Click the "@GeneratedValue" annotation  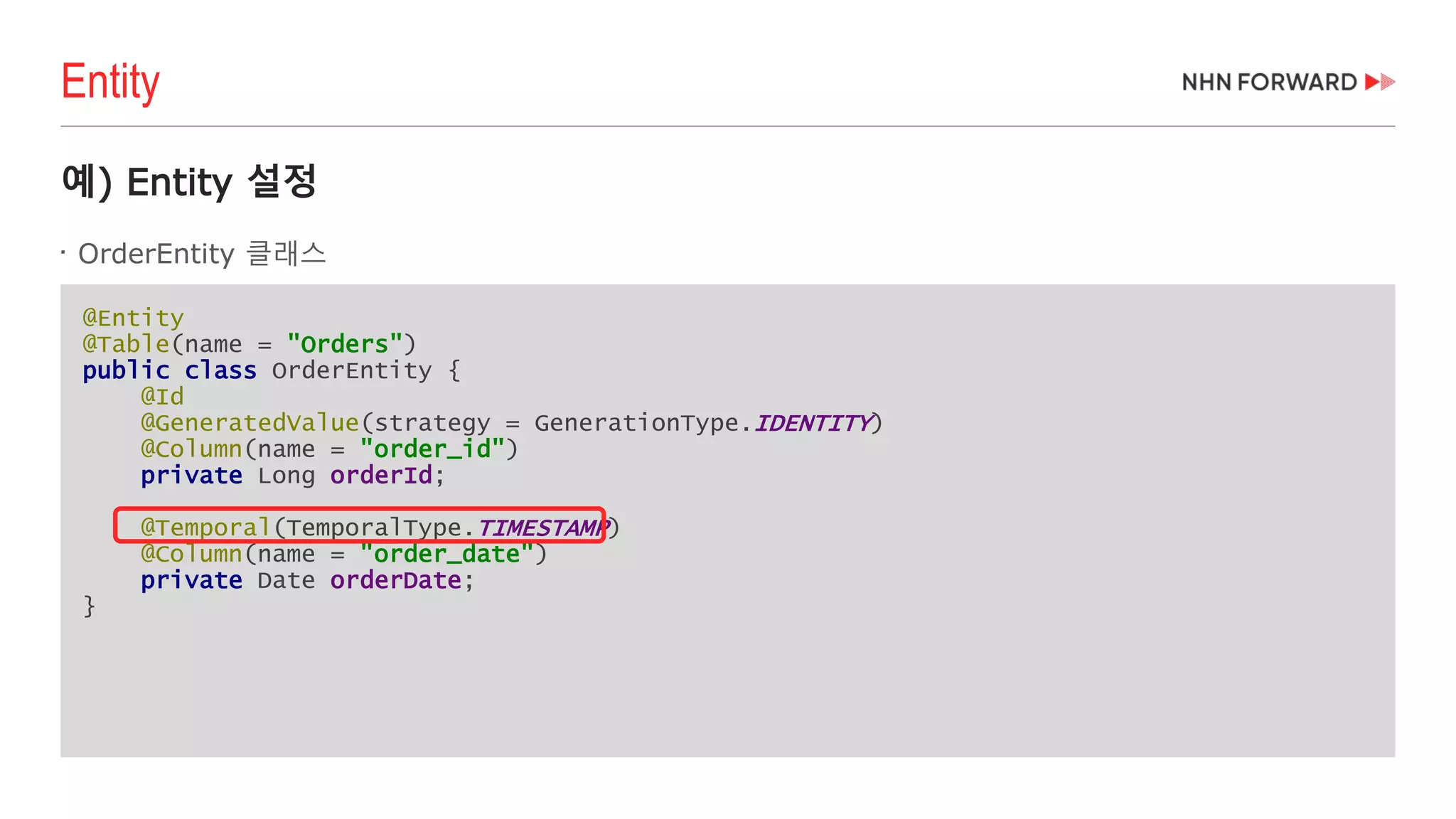250,422
